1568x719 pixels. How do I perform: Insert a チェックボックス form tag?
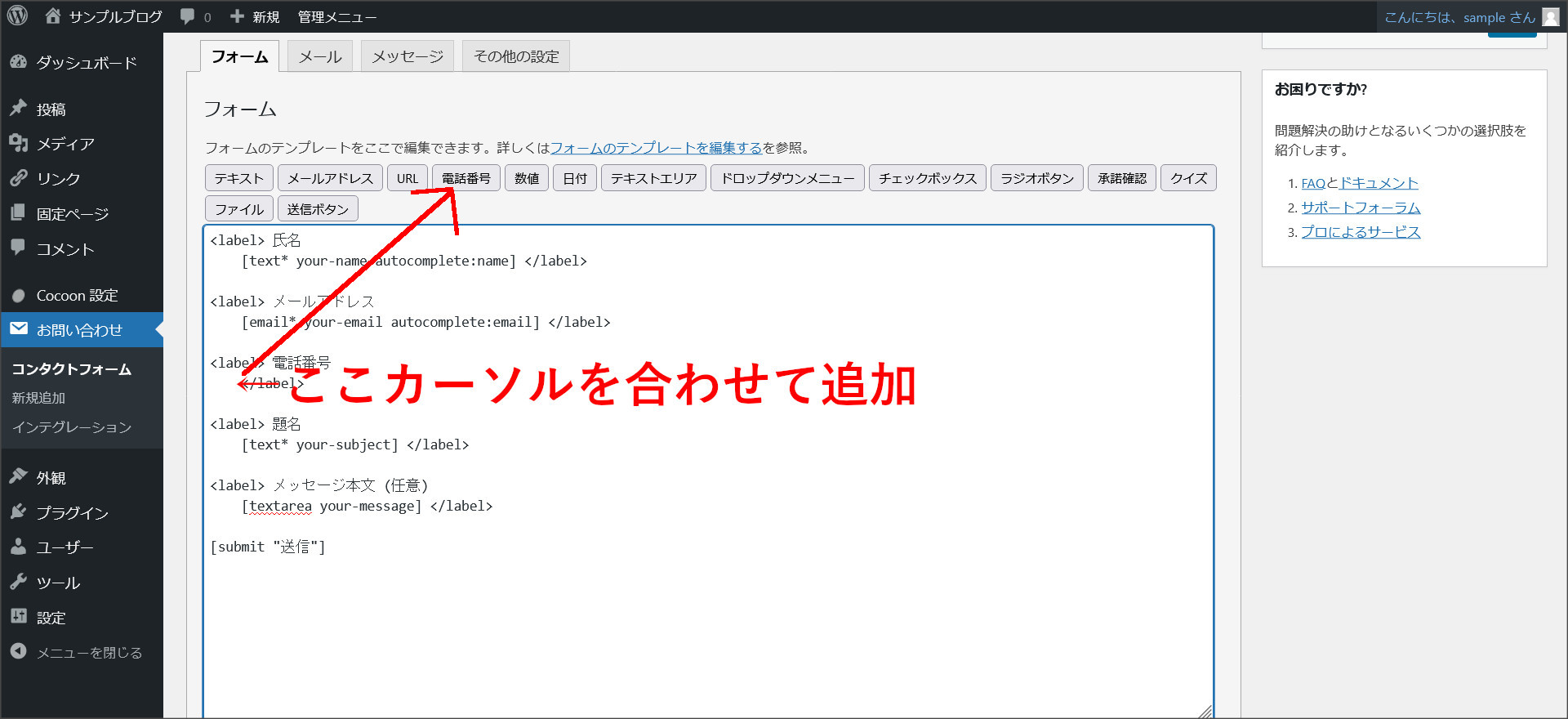coord(927,178)
